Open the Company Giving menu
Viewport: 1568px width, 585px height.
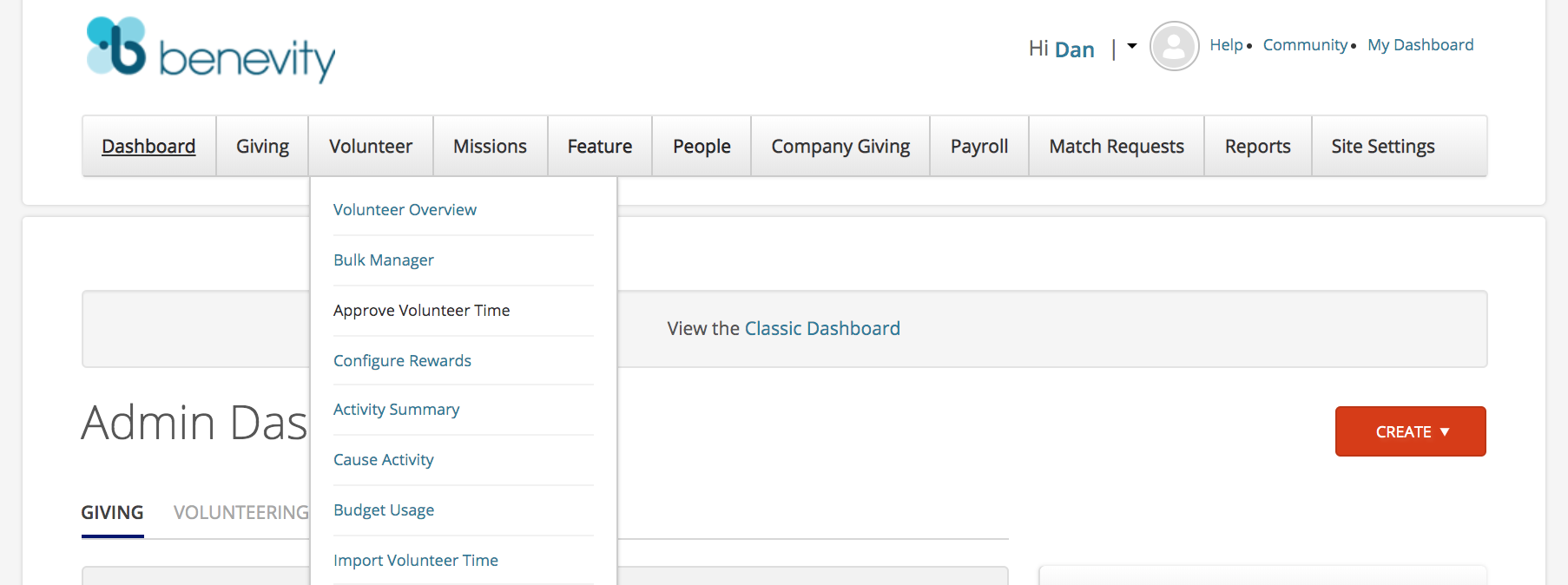(x=840, y=146)
